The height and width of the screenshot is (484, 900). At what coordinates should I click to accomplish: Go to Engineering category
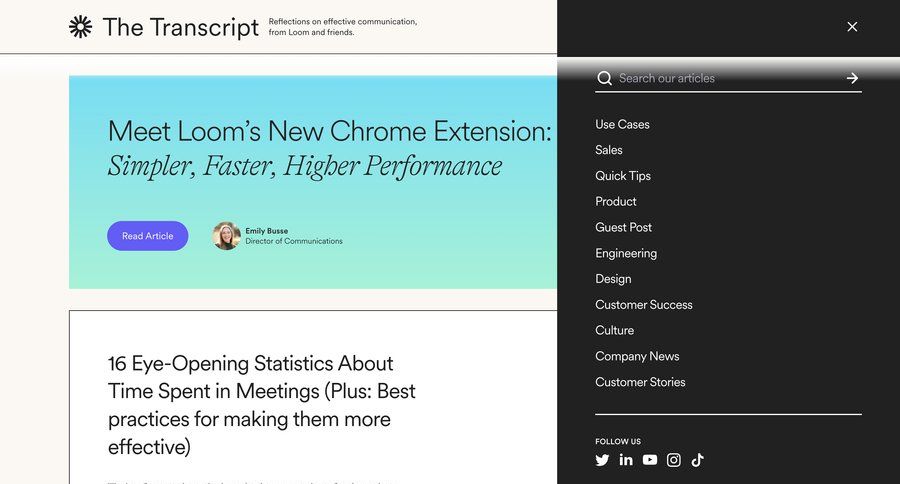pos(626,253)
